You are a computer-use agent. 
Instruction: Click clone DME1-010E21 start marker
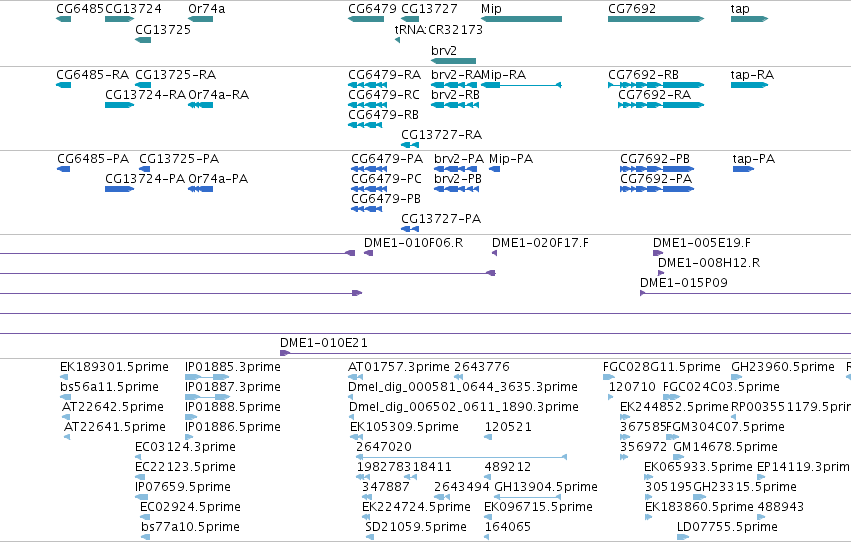click(x=285, y=353)
